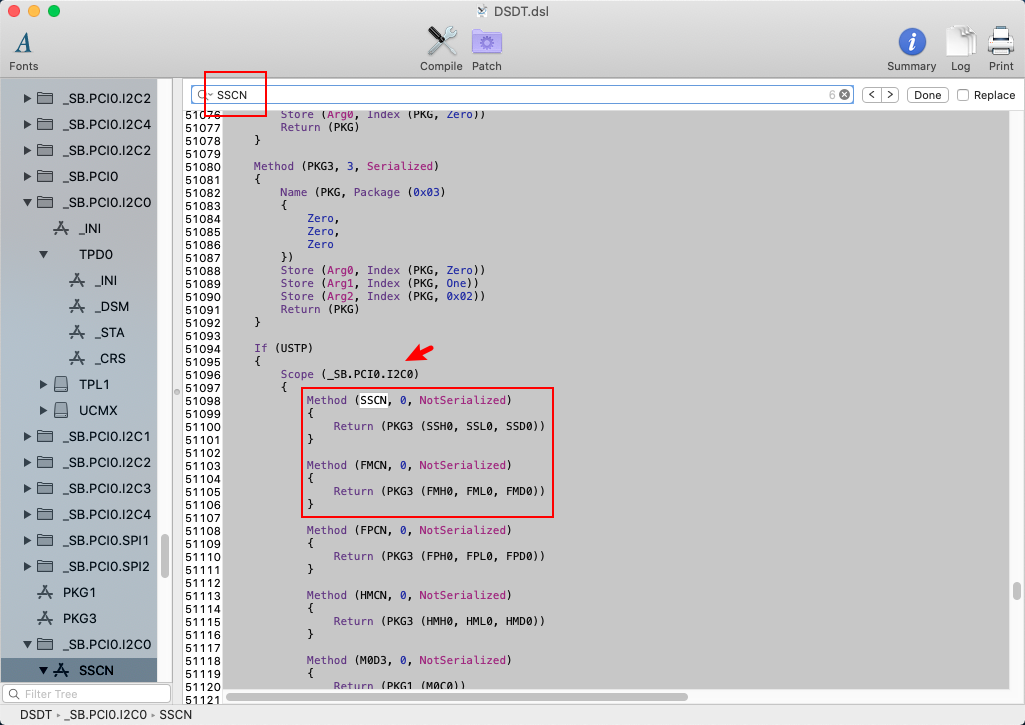Screen dimensions: 1025x725
Task: Click SSCN in the bottom path bar
Action: tap(176, 715)
